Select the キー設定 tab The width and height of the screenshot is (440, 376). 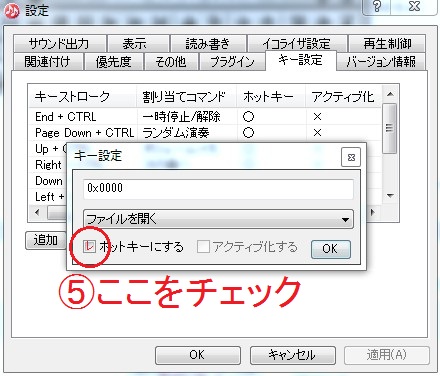point(301,60)
